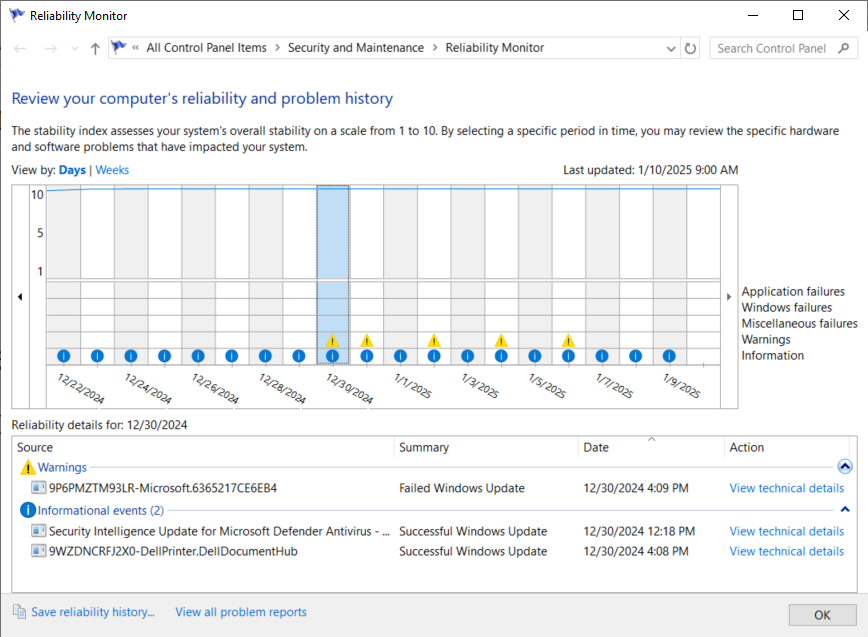This screenshot has height=637, width=868.
Task: View technical details for Defender Antivirus update
Action: click(x=787, y=531)
